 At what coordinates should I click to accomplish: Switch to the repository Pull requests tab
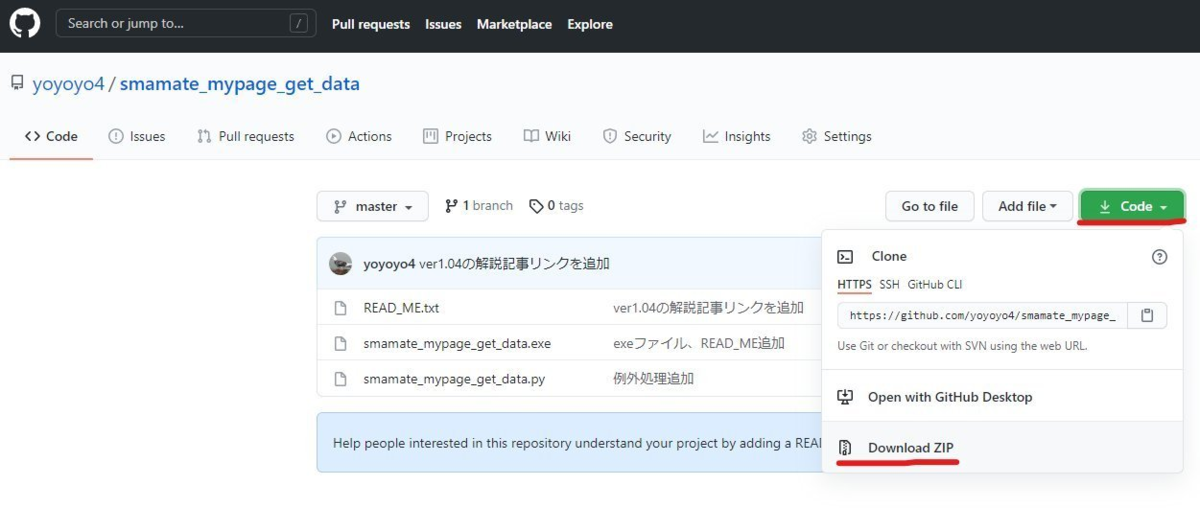point(246,136)
